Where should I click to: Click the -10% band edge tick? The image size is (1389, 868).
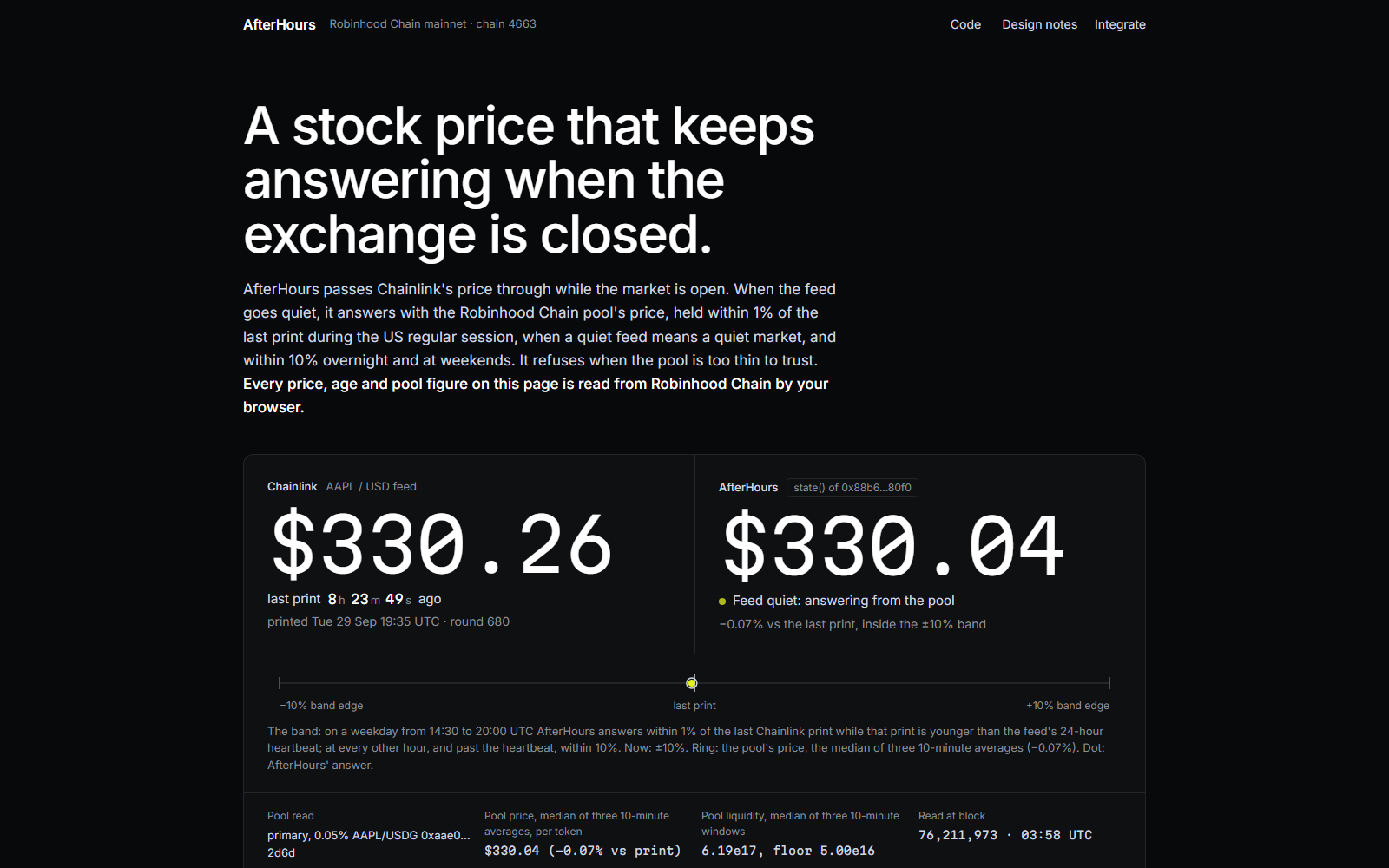tap(280, 683)
